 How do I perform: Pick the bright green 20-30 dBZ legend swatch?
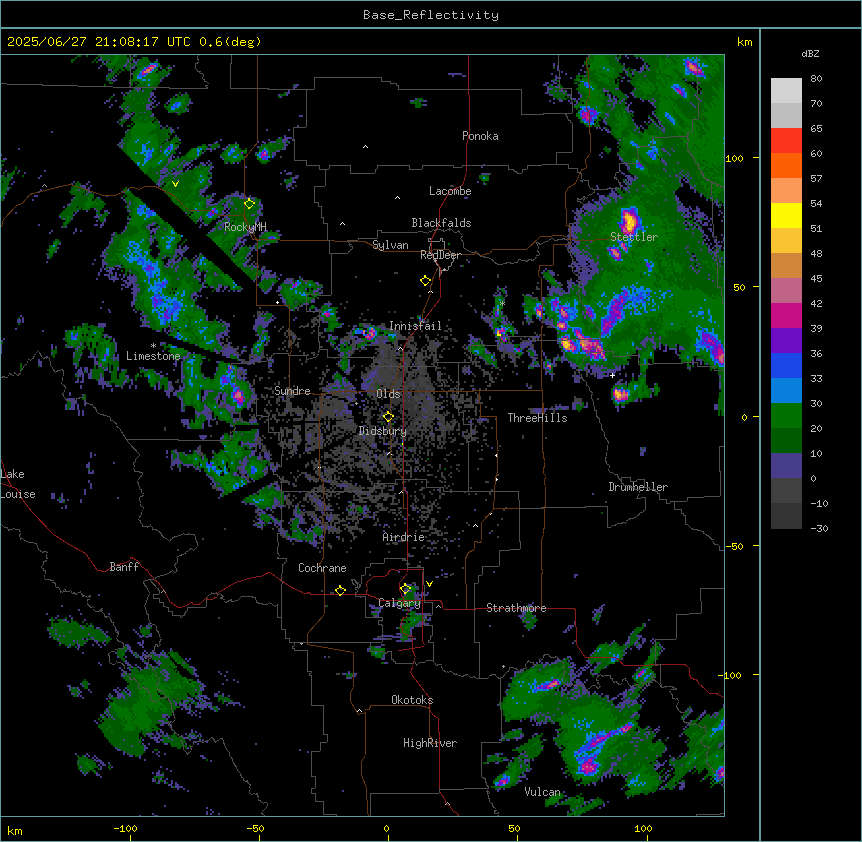(786, 416)
